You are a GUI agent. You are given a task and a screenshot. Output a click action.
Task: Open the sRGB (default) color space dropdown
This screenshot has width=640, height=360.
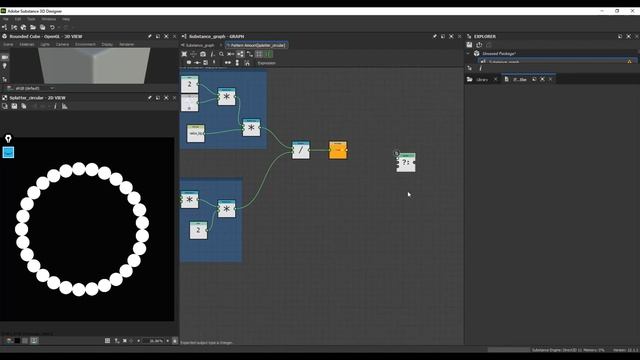[x=31, y=88]
